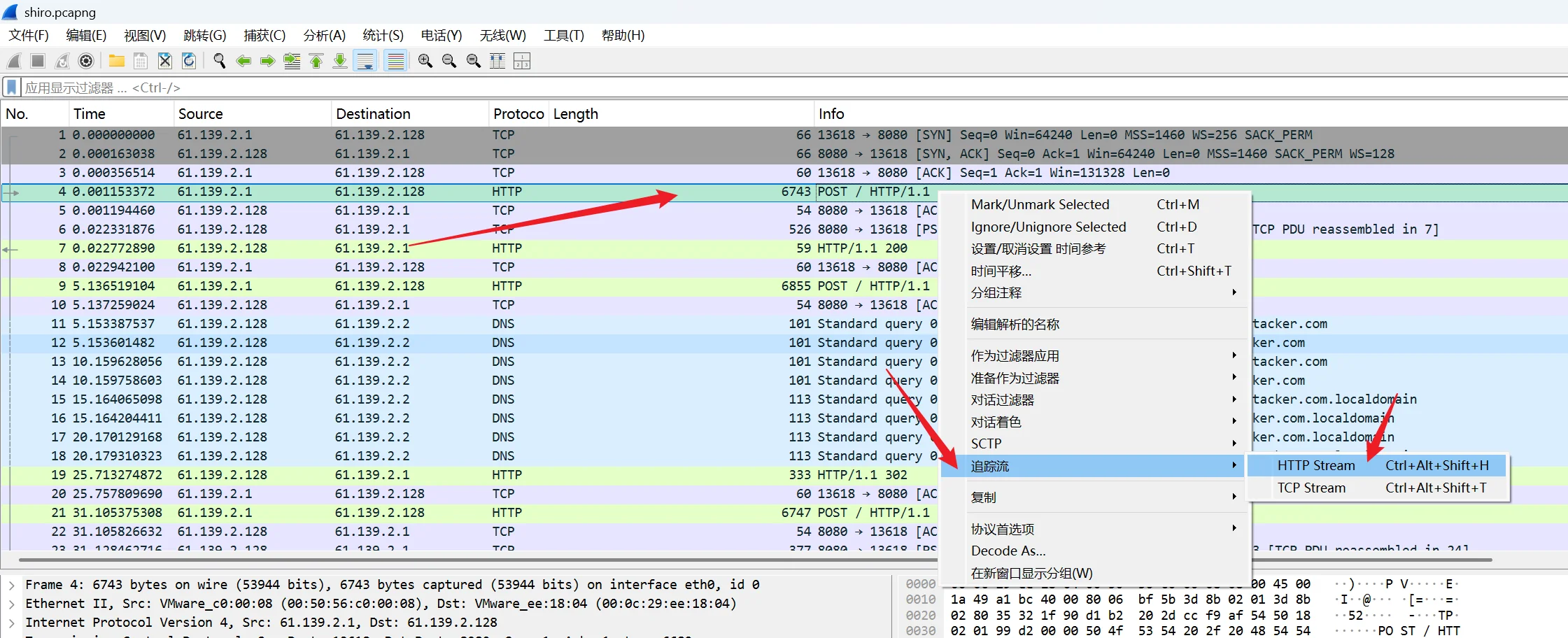Image resolution: width=1568 pixels, height=638 pixels.
Task: Open the 分析(A) menu in menu bar
Action: point(324,36)
